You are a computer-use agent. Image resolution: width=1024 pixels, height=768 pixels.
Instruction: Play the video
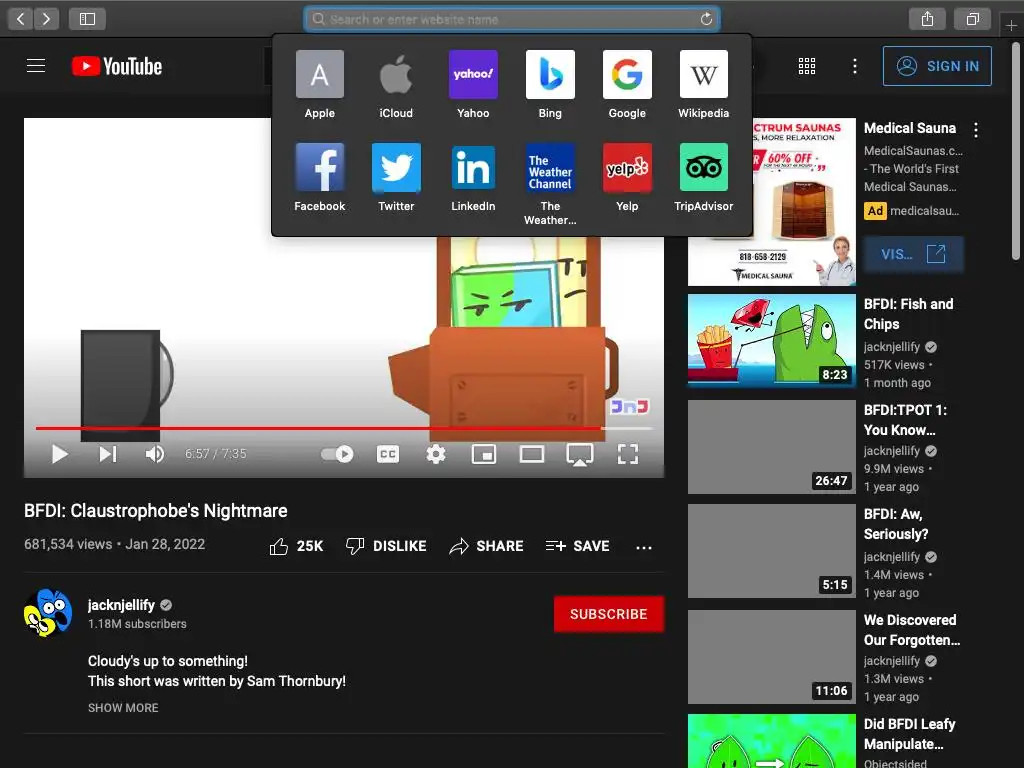click(59, 454)
